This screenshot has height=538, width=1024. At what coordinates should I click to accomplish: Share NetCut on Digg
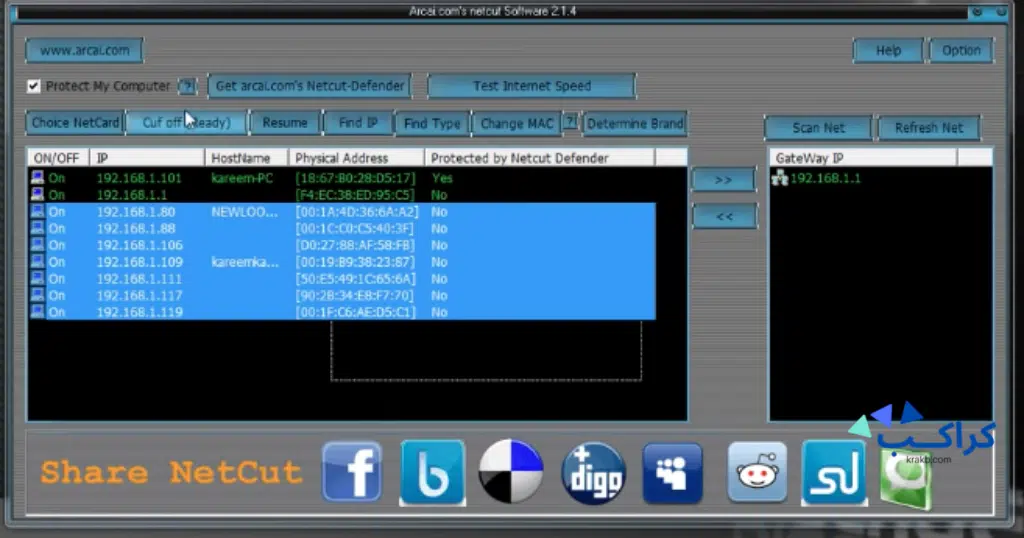pyautogui.click(x=594, y=473)
